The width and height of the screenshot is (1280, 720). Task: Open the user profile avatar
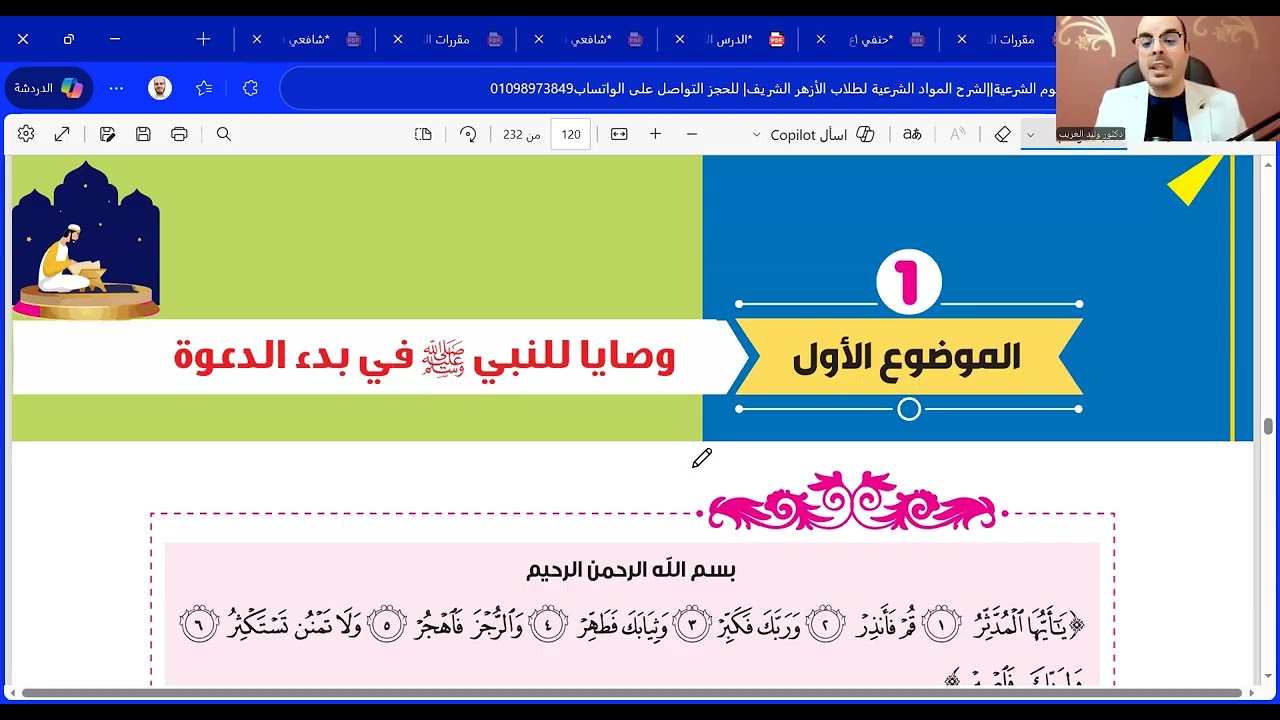tap(160, 88)
